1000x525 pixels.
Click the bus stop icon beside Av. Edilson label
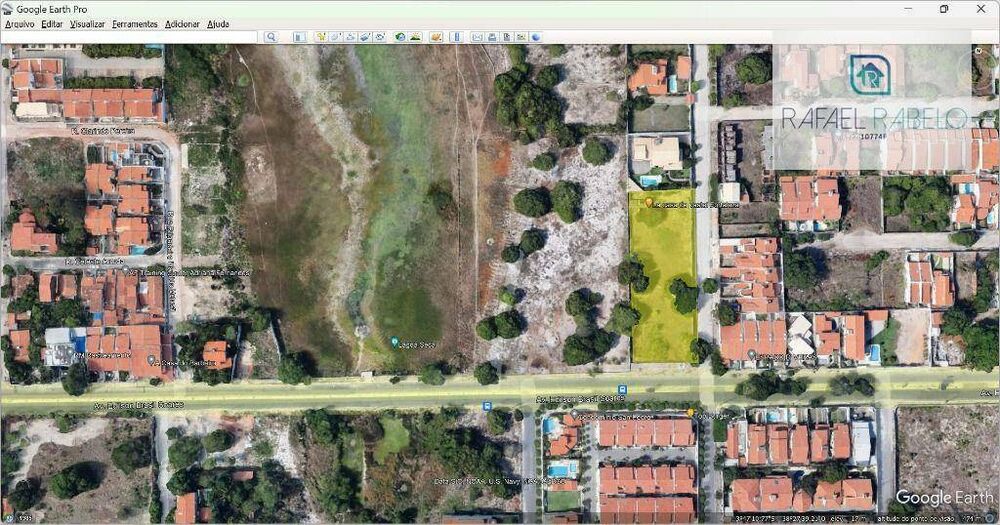point(622,389)
